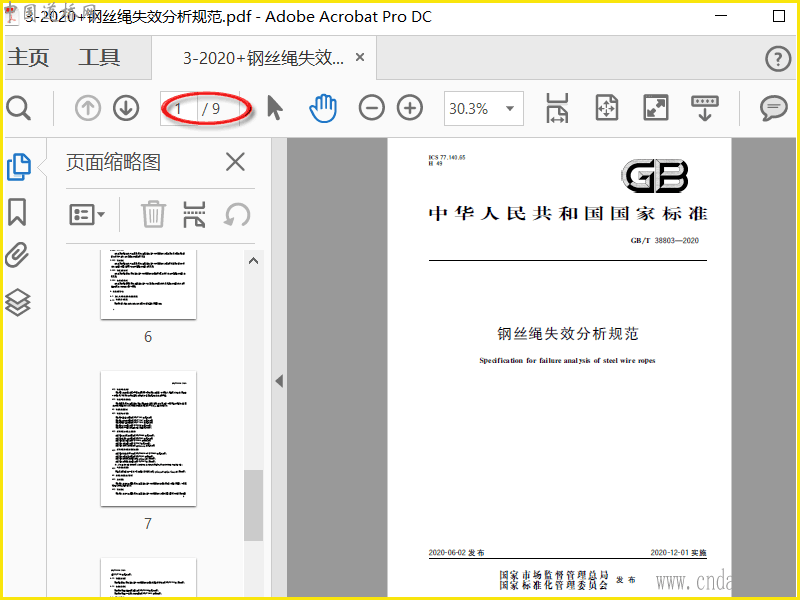Viewport: 800px width, 600px height.
Task: Click the rotate pages icon
Action: click(x=237, y=214)
